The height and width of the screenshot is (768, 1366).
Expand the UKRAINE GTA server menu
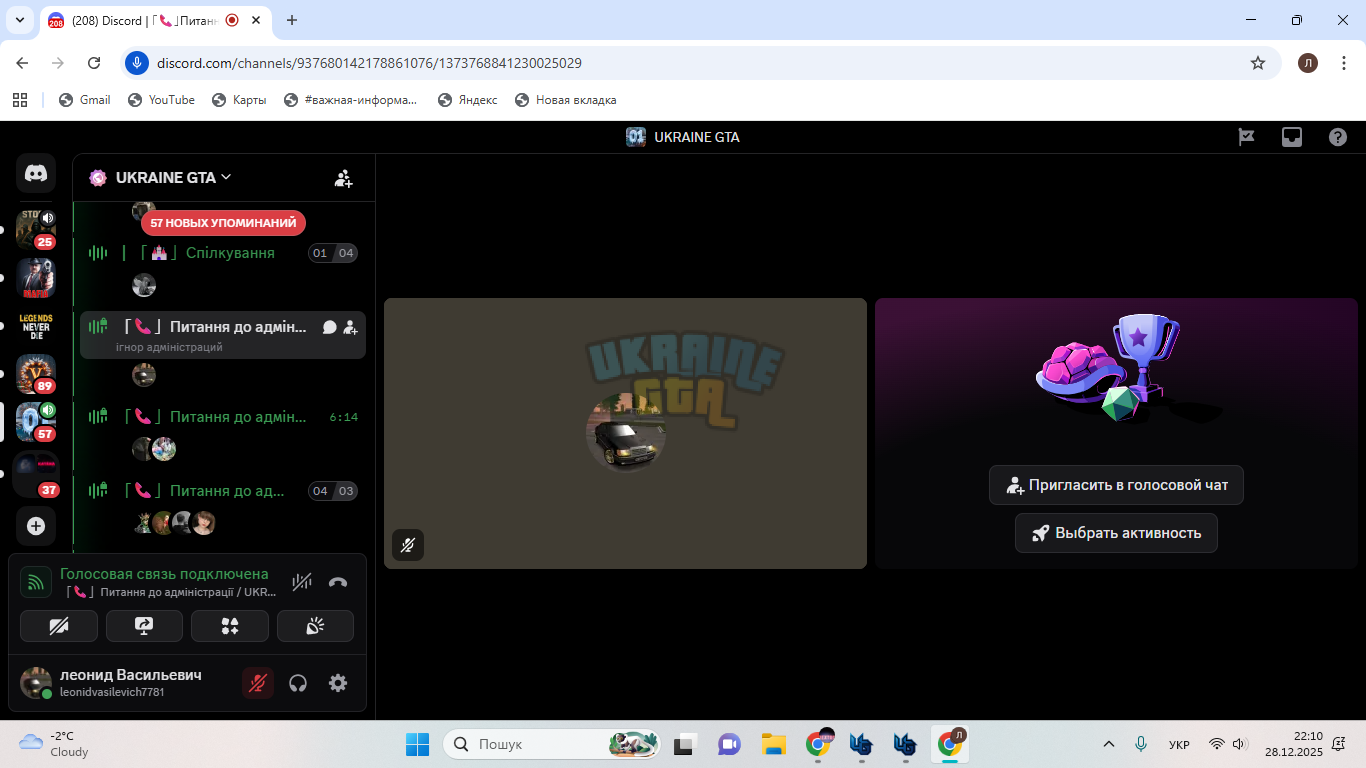point(173,177)
